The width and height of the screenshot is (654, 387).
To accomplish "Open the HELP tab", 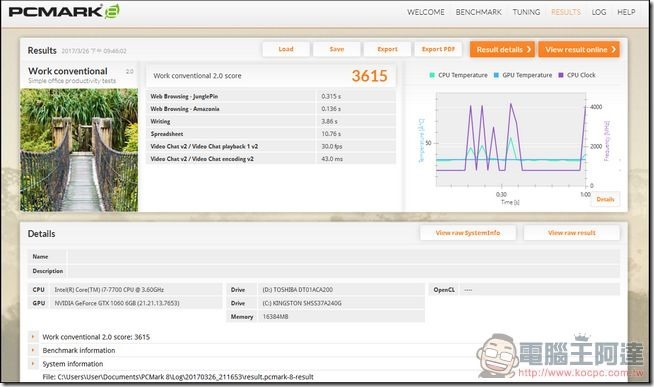I will point(626,12).
